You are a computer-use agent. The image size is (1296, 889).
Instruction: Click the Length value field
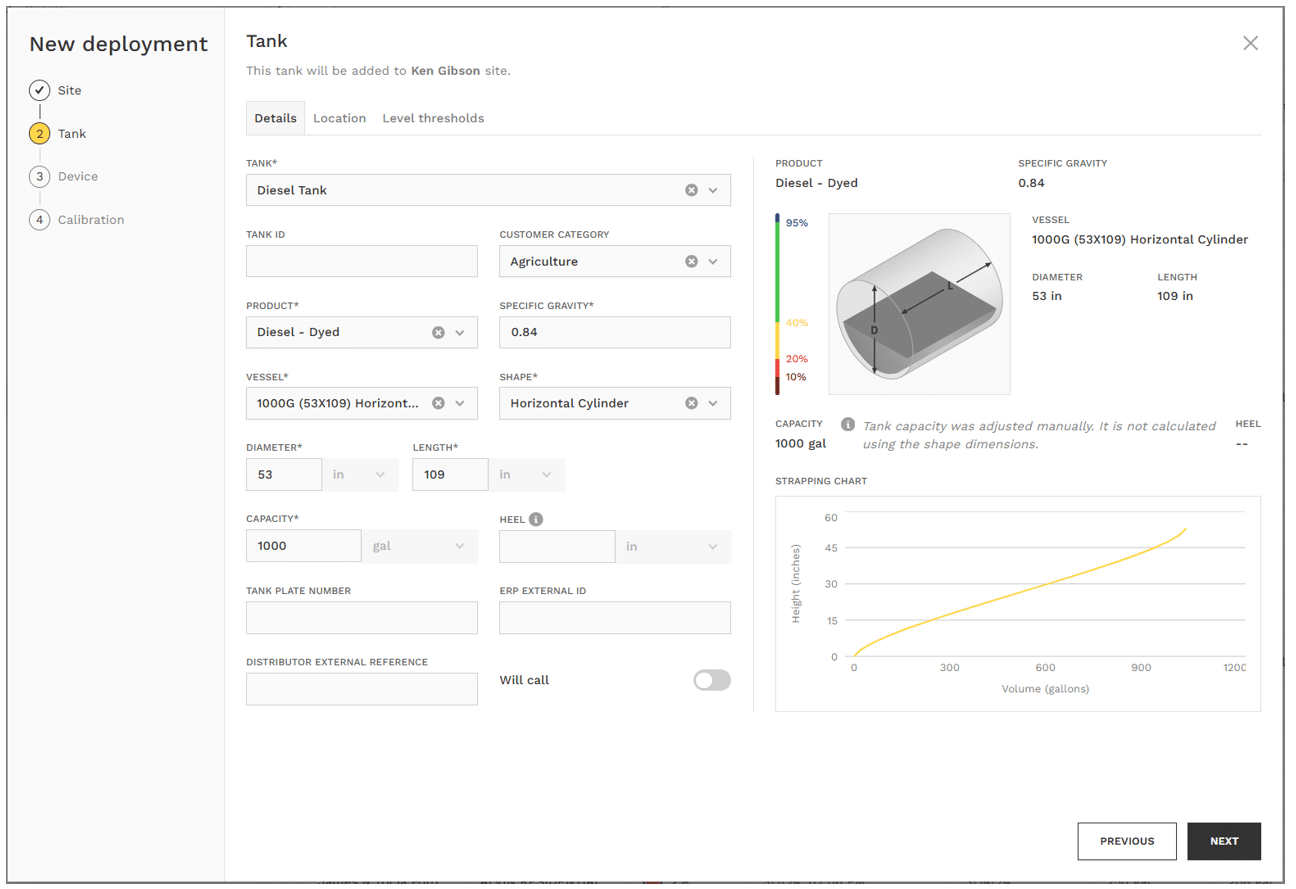click(450, 475)
